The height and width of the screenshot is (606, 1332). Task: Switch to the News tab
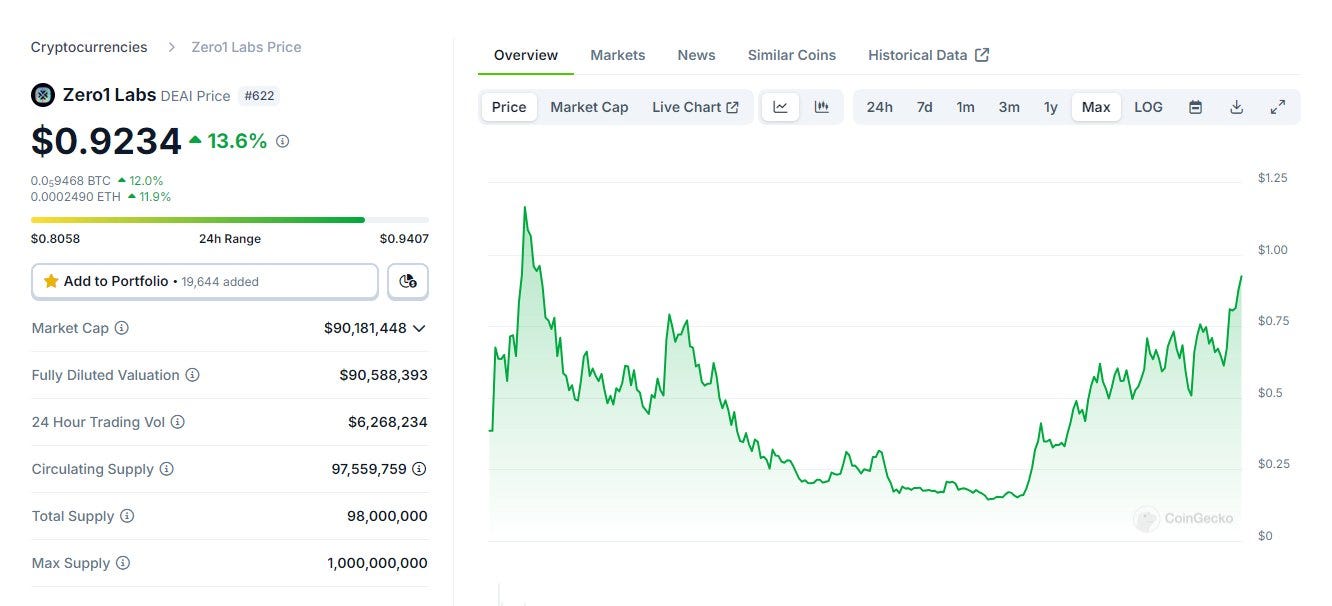(x=696, y=55)
